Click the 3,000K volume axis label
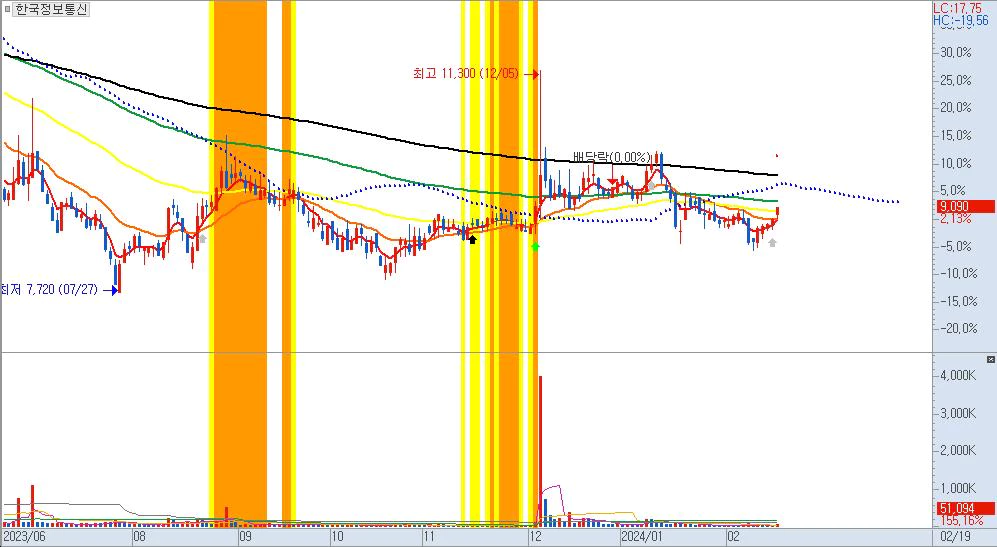Viewport: 997px width, 547px height. [x=958, y=413]
